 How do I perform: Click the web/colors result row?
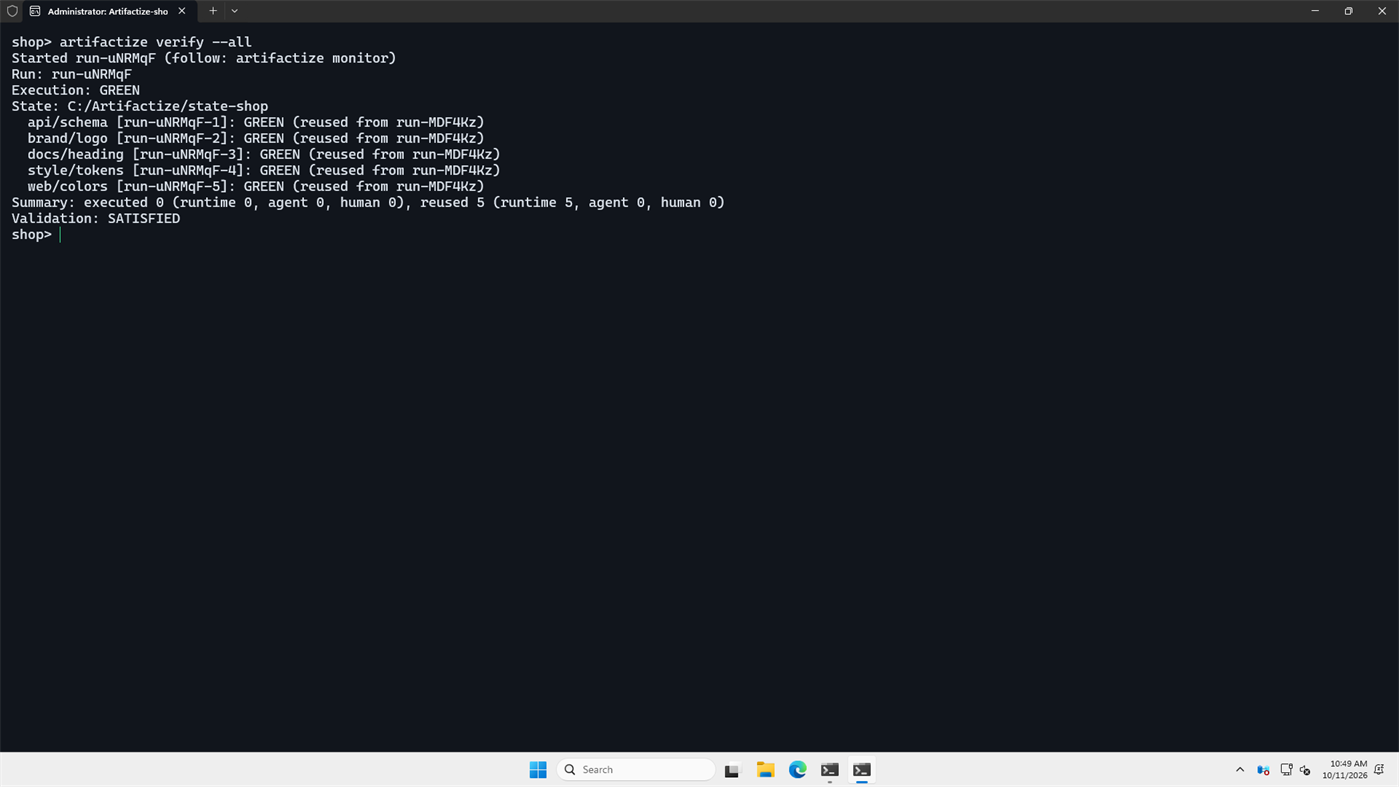click(x=256, y=186)
